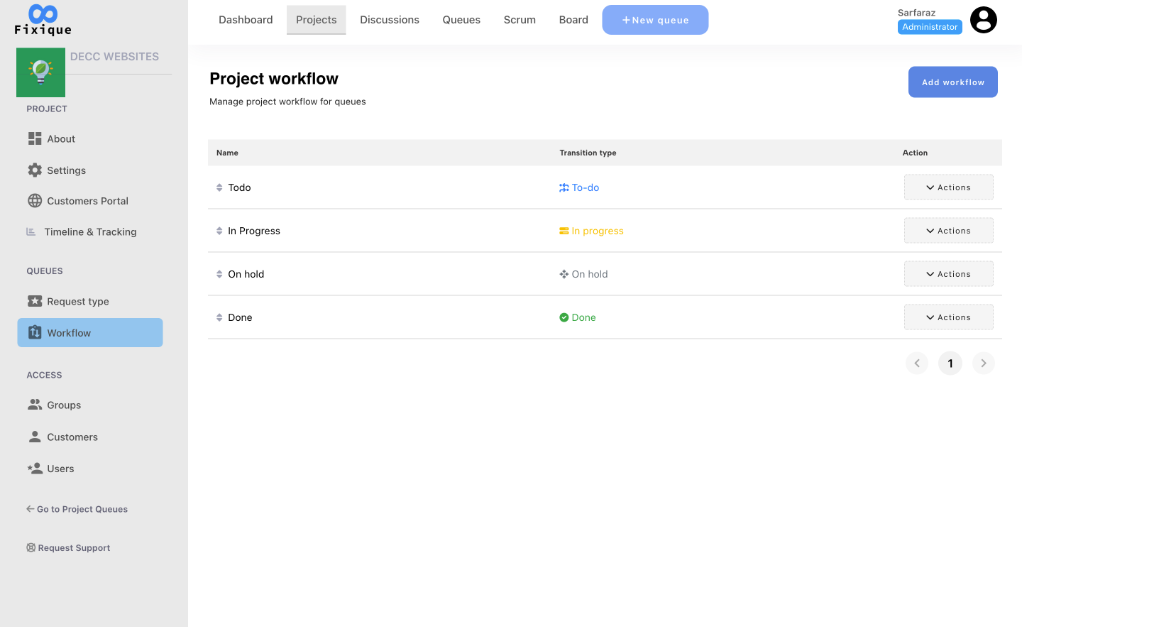Click the Add workflow button
This screenshot has width=1153, height=627.
[x=952, y=82]
